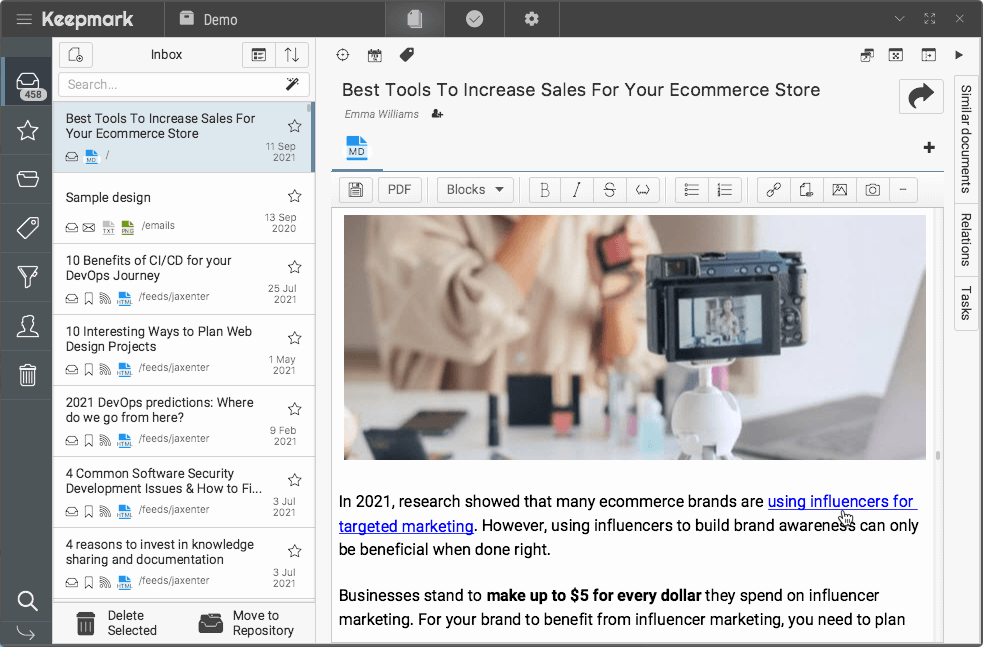This screenshot has width=983, height=647.
Task: Toggle bold formatting in editor toolbar
Action: point(544,190)
